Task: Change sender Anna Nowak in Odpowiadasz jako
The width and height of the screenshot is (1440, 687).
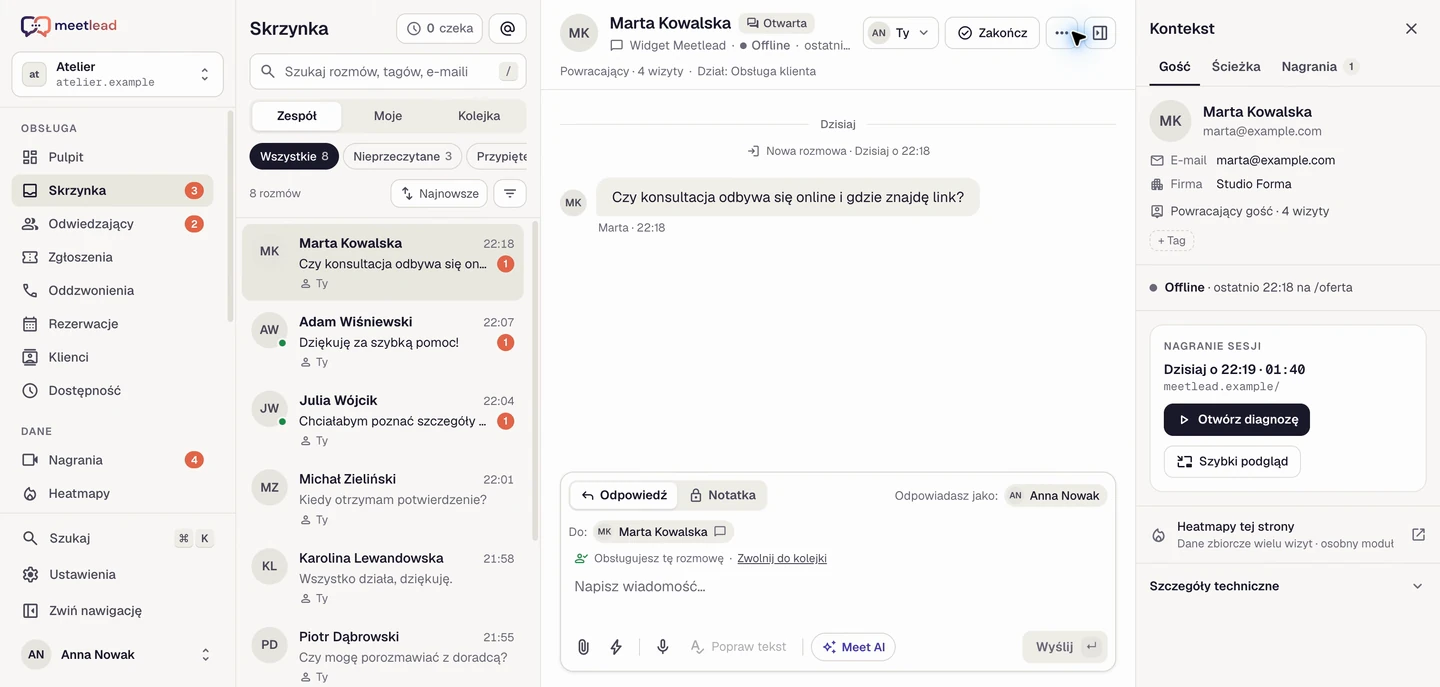Action: point(1055,495)
